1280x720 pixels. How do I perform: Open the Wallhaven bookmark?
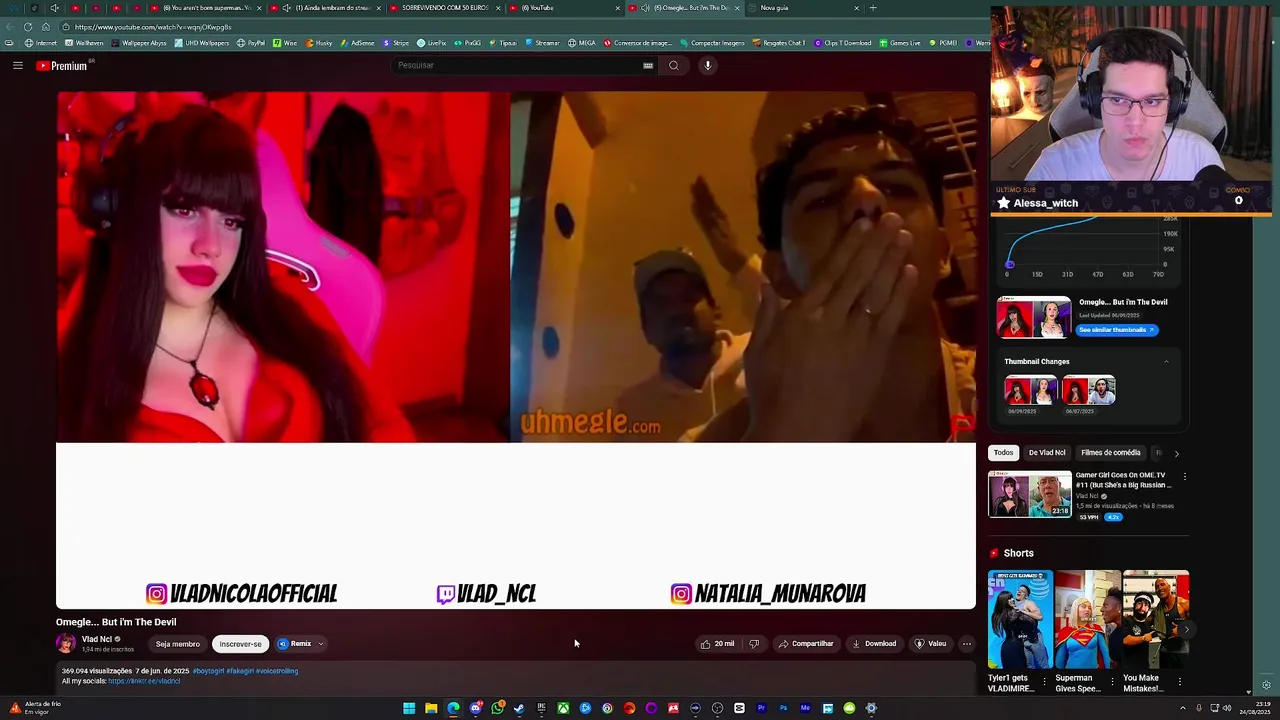coord(84,43)
